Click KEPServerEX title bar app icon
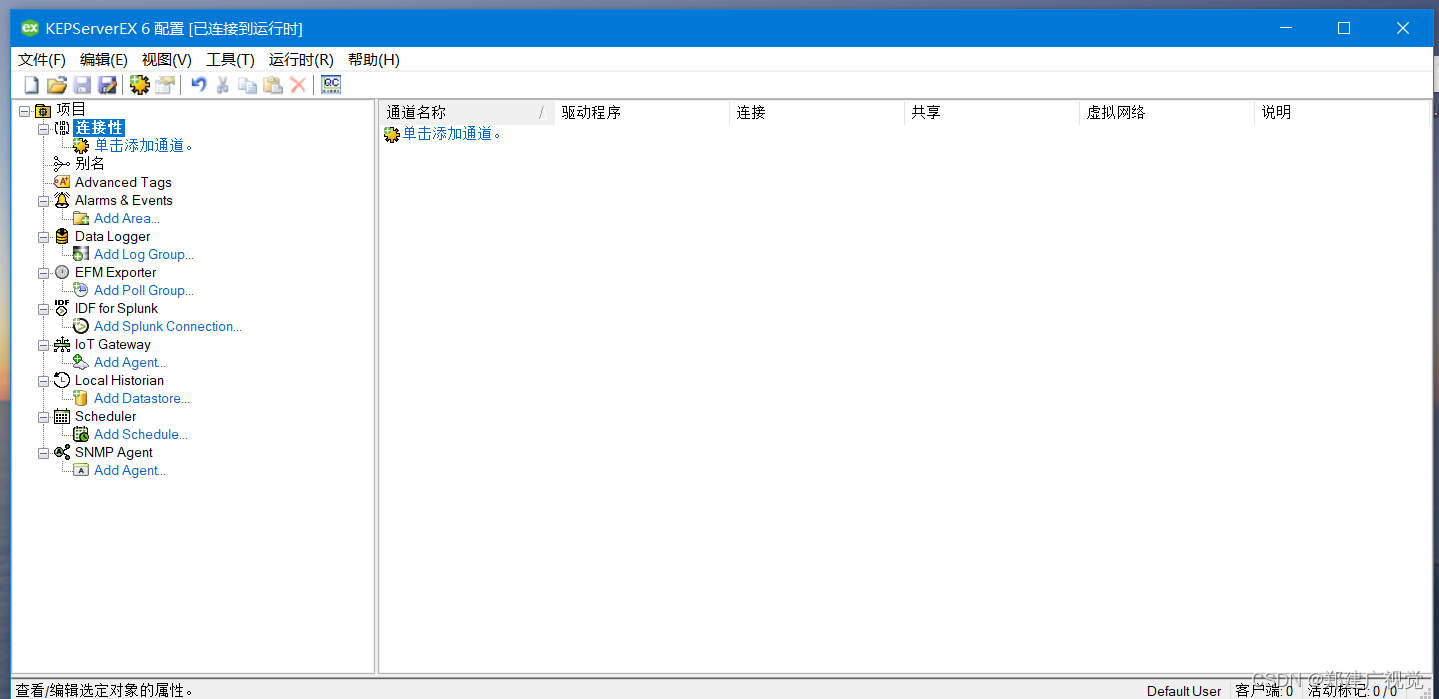 pos(30,28)
